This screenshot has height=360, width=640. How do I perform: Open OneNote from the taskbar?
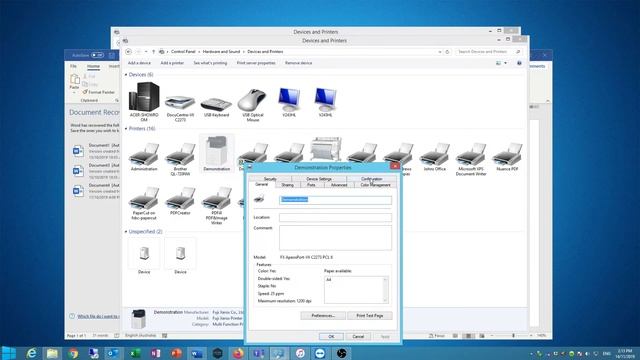[156, 353]
